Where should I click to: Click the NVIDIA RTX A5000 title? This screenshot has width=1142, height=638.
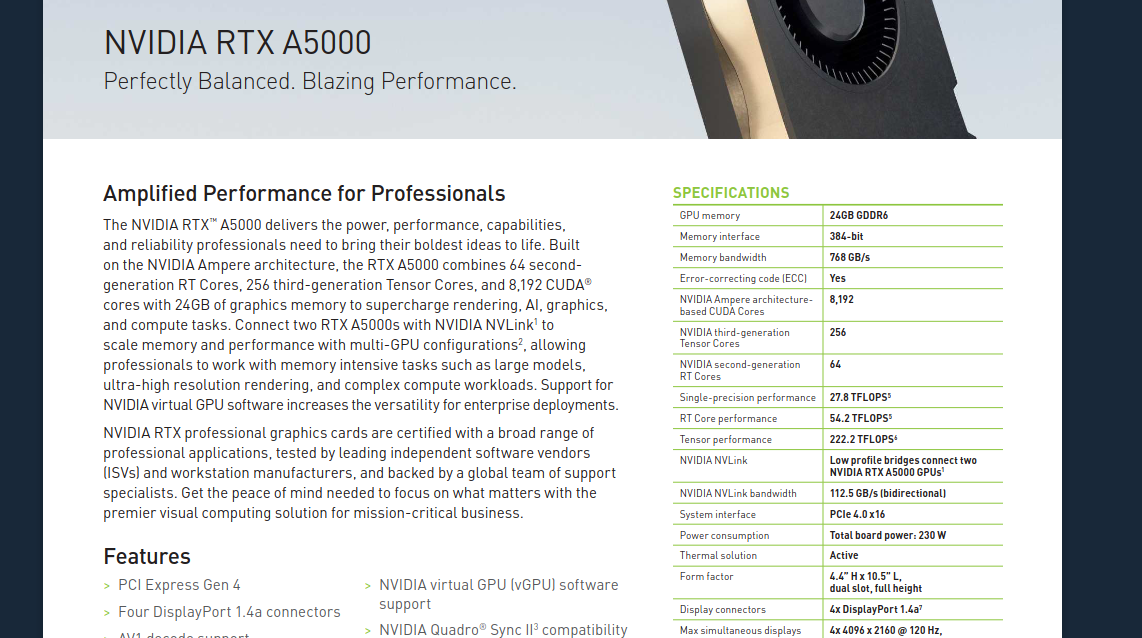tap(237, 43)
